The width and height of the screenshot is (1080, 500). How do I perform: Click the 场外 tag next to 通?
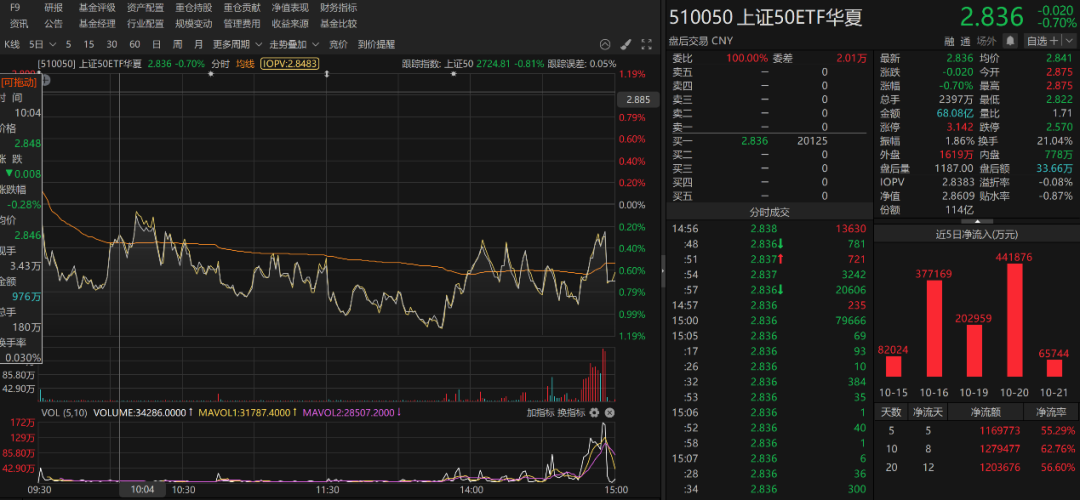(986, 41)
